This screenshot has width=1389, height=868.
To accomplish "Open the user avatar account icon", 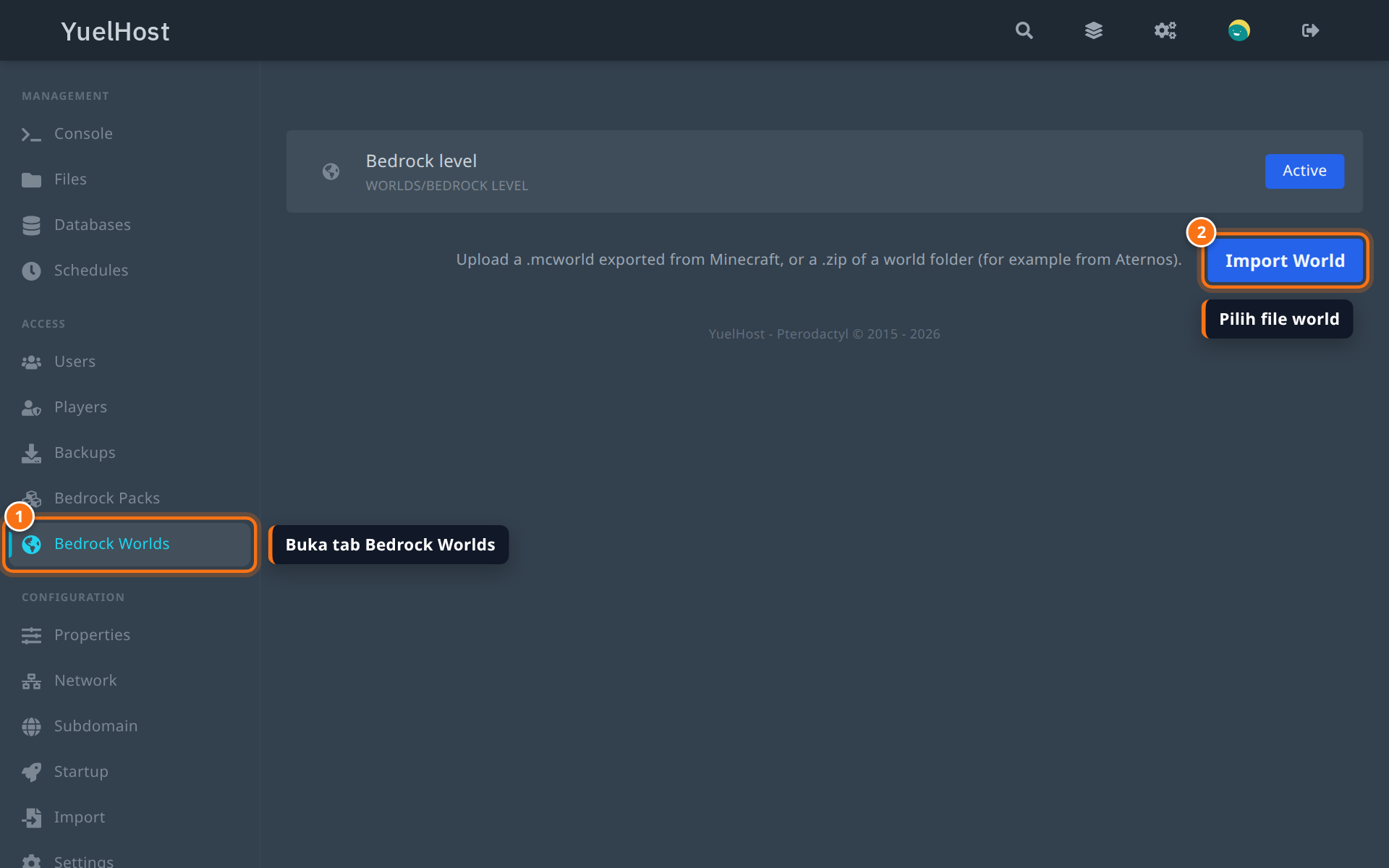I will click(1239, 30).
